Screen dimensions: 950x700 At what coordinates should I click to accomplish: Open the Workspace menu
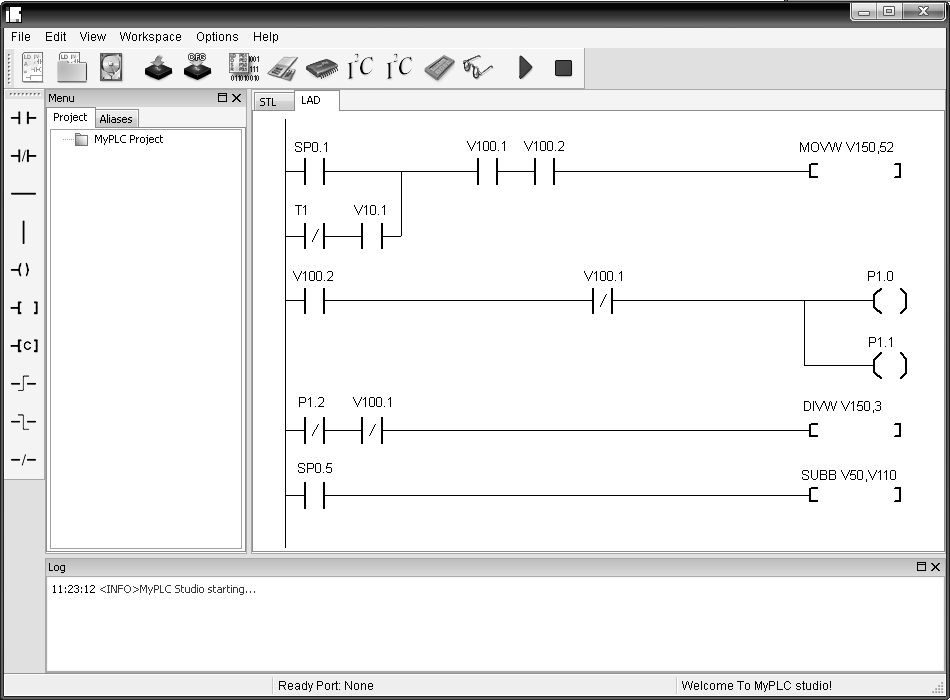[x=150, y=36]
